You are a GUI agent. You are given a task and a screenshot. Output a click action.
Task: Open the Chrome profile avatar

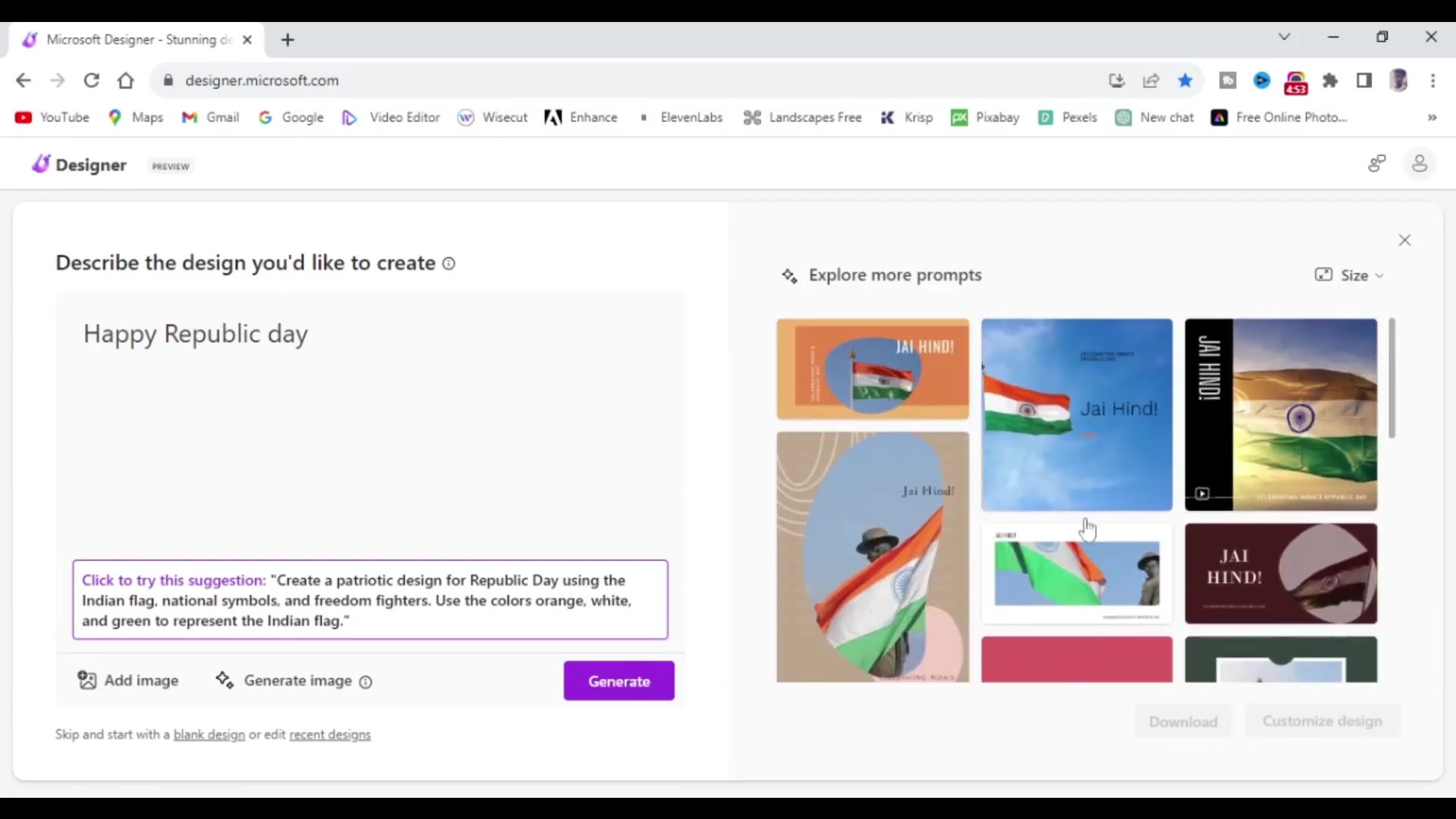click(1399, 80)
